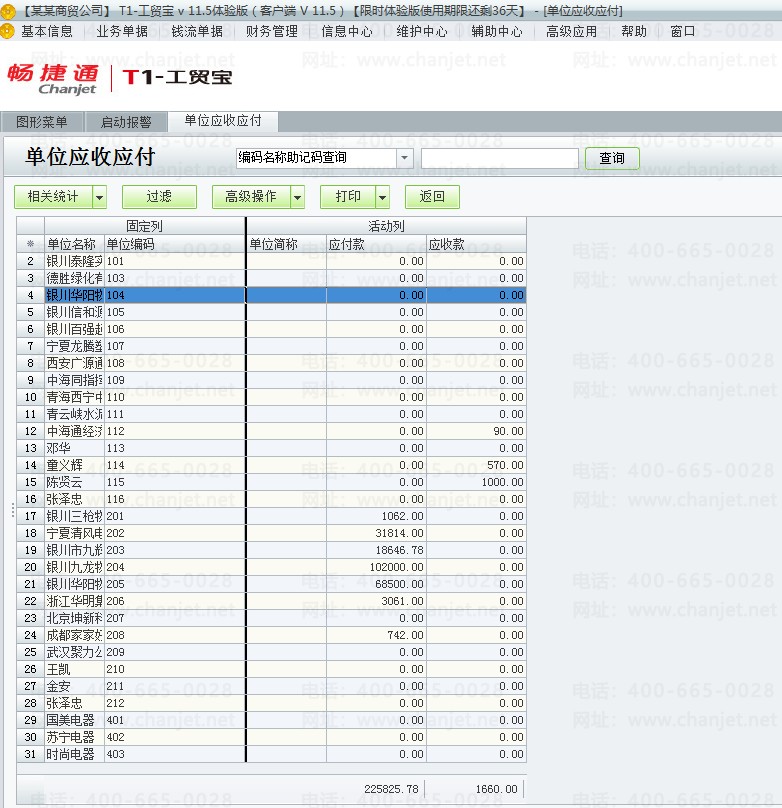The image size is (782, 808).
Task: Open the 维护中心 menu
Action: pos(422,31)
